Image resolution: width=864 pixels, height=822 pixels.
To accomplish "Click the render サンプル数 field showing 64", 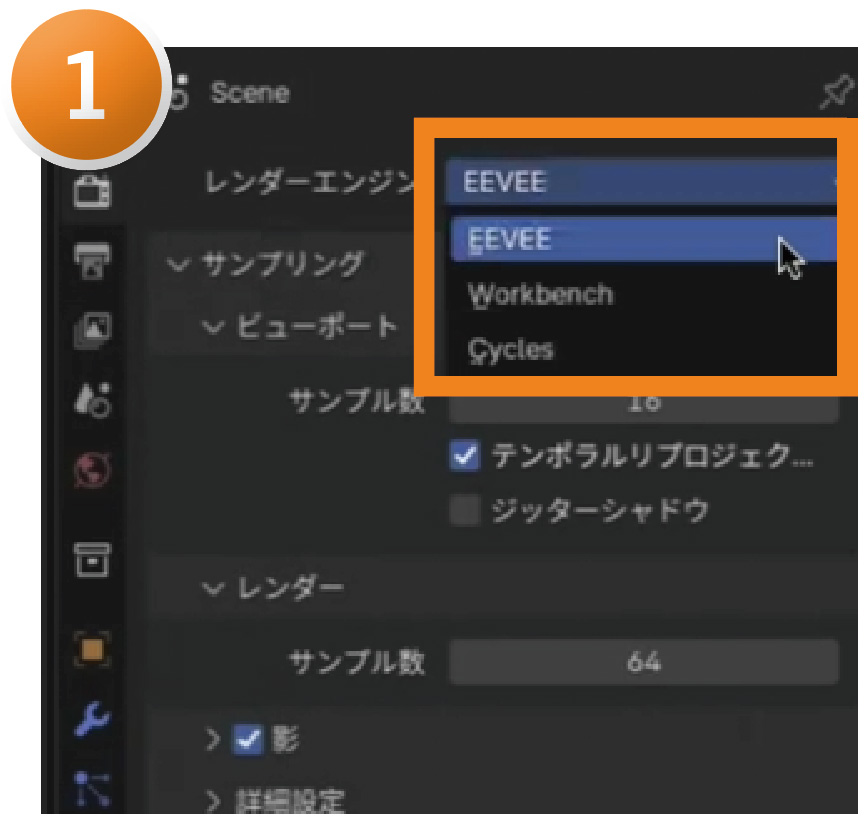I will (644, 662).
